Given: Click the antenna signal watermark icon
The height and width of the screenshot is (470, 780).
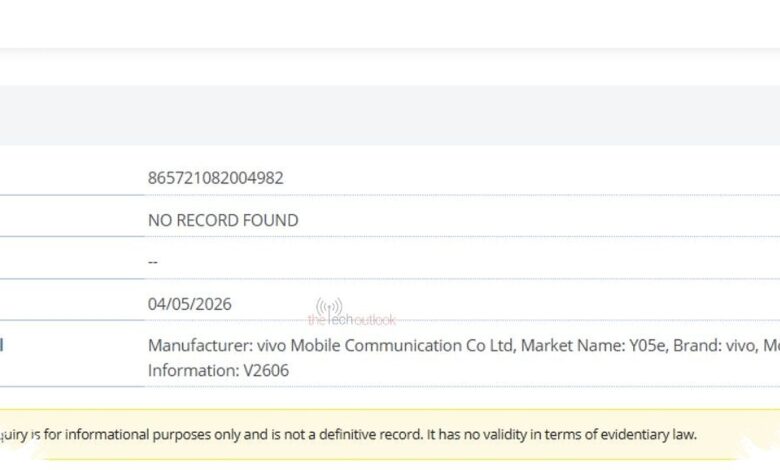Looking at the screenshot, I should [329, 306].
